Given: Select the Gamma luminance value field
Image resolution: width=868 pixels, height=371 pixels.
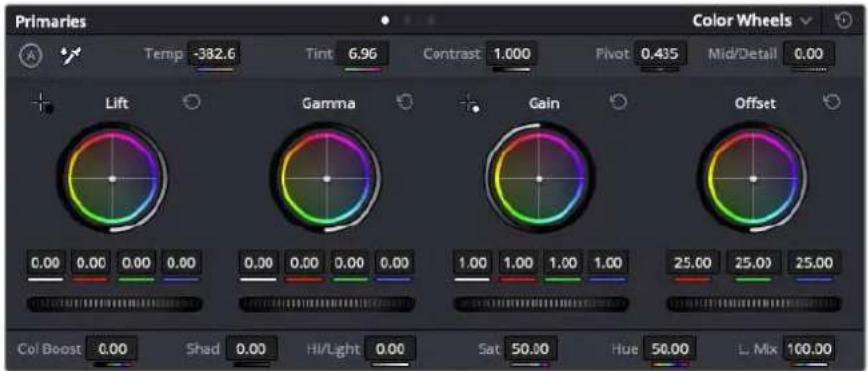Looking at the screenshot, I should pyautogui.click(x=258, y=263).
